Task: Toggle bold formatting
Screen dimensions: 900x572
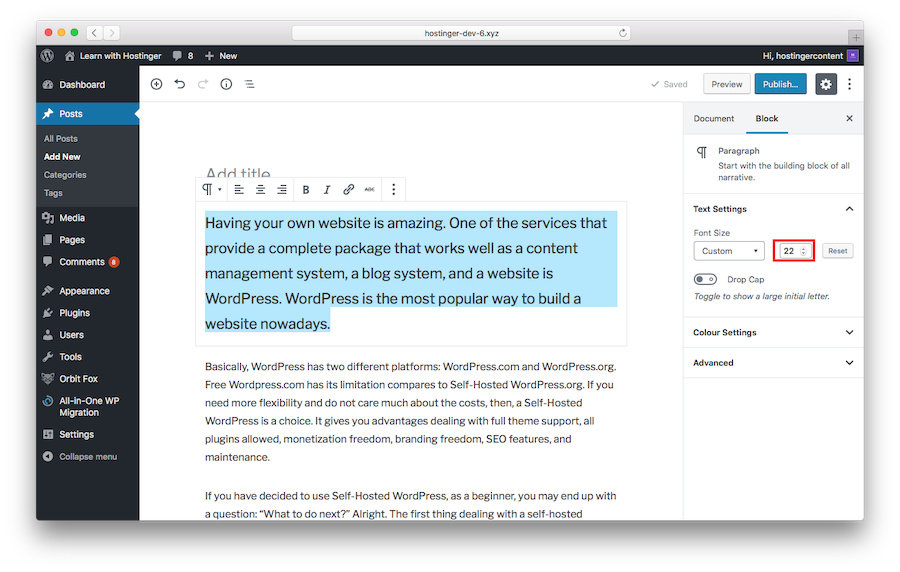Action: (x=306, y=190)
